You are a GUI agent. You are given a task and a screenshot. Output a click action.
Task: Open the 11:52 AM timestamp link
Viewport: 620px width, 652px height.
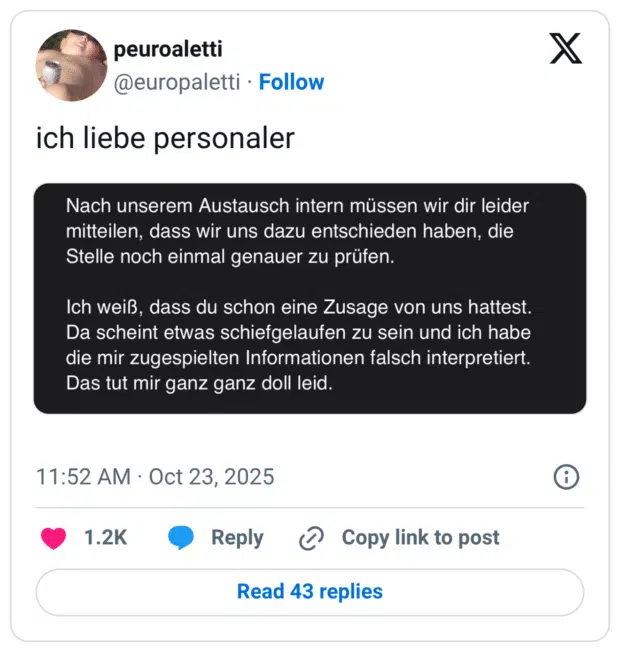click(83, 477)
